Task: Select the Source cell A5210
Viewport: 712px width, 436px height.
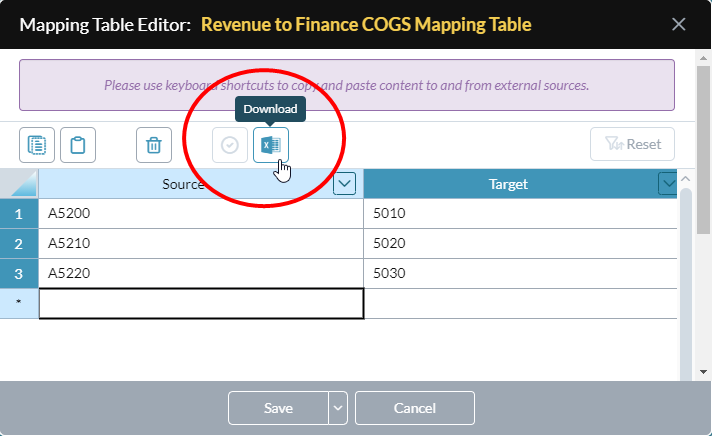Action: pos(201,243)
